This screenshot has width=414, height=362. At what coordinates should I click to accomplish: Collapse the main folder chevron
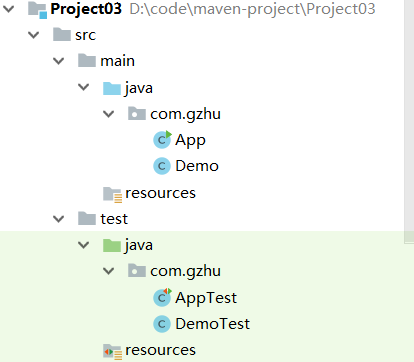(59, 61)
